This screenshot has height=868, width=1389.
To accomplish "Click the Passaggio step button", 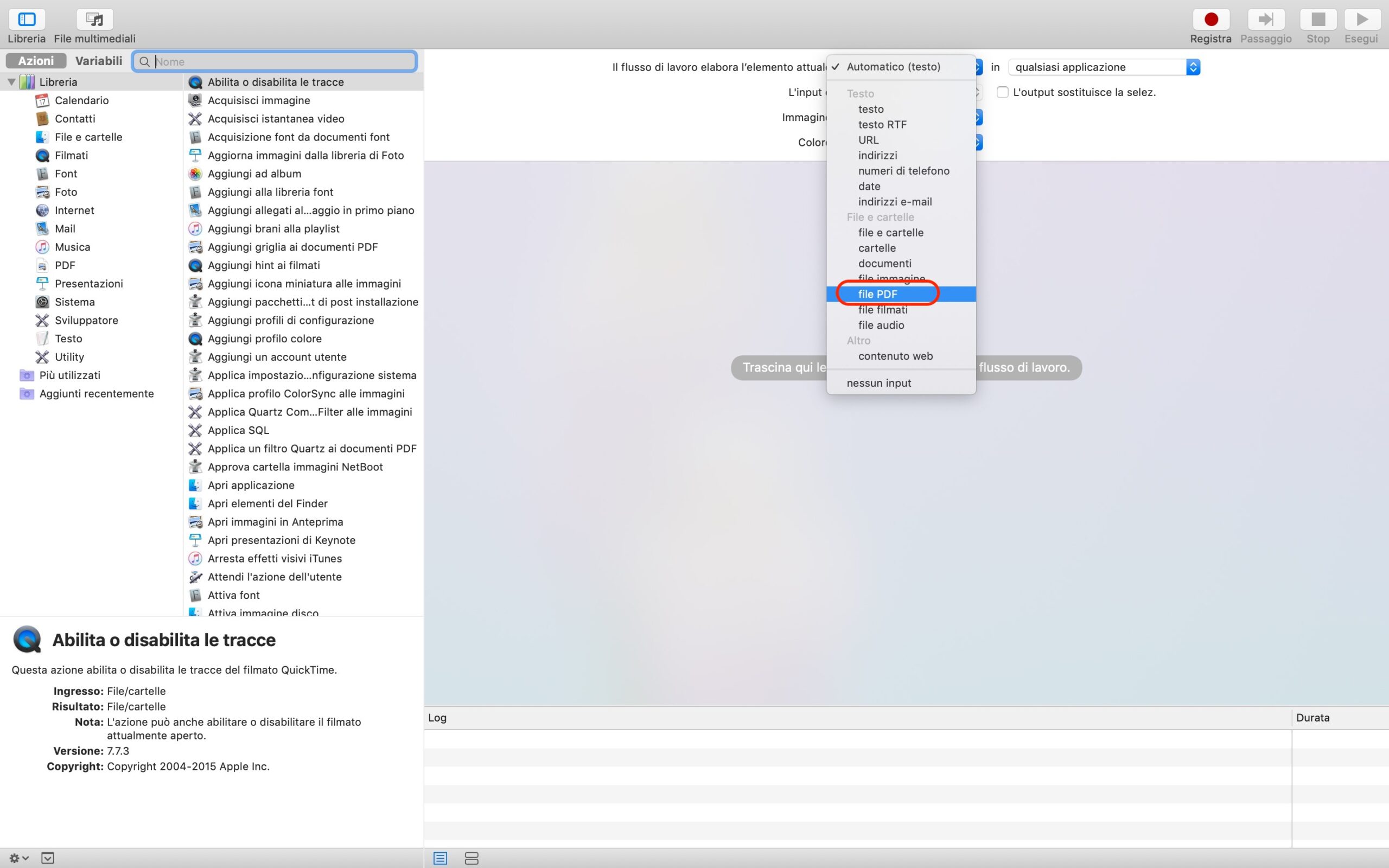I will click(1266, 20).
